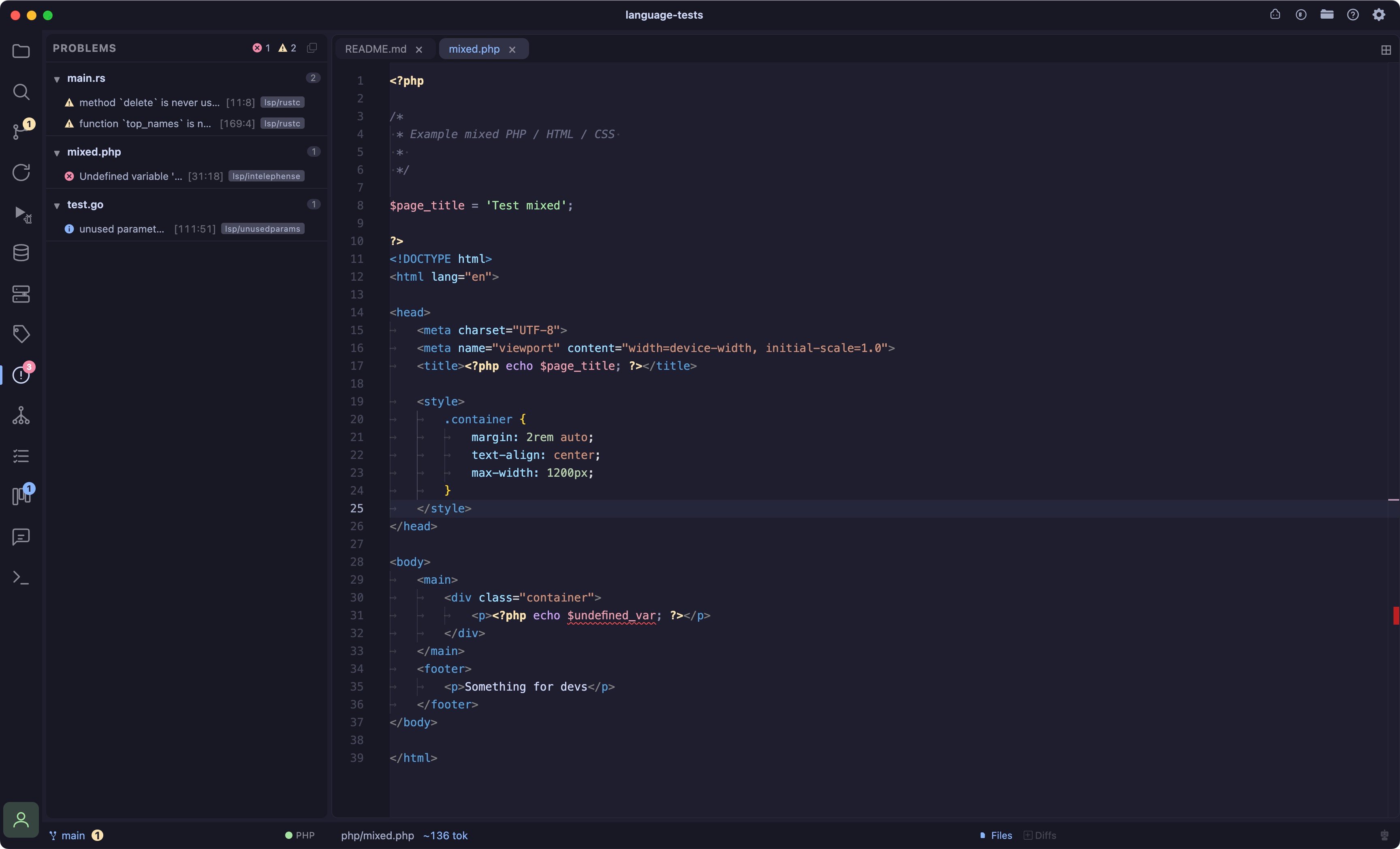This screenshot has width=1400, height=849.
Task: Click the filled folder icon in title bar
Action: click(1327, 14)
